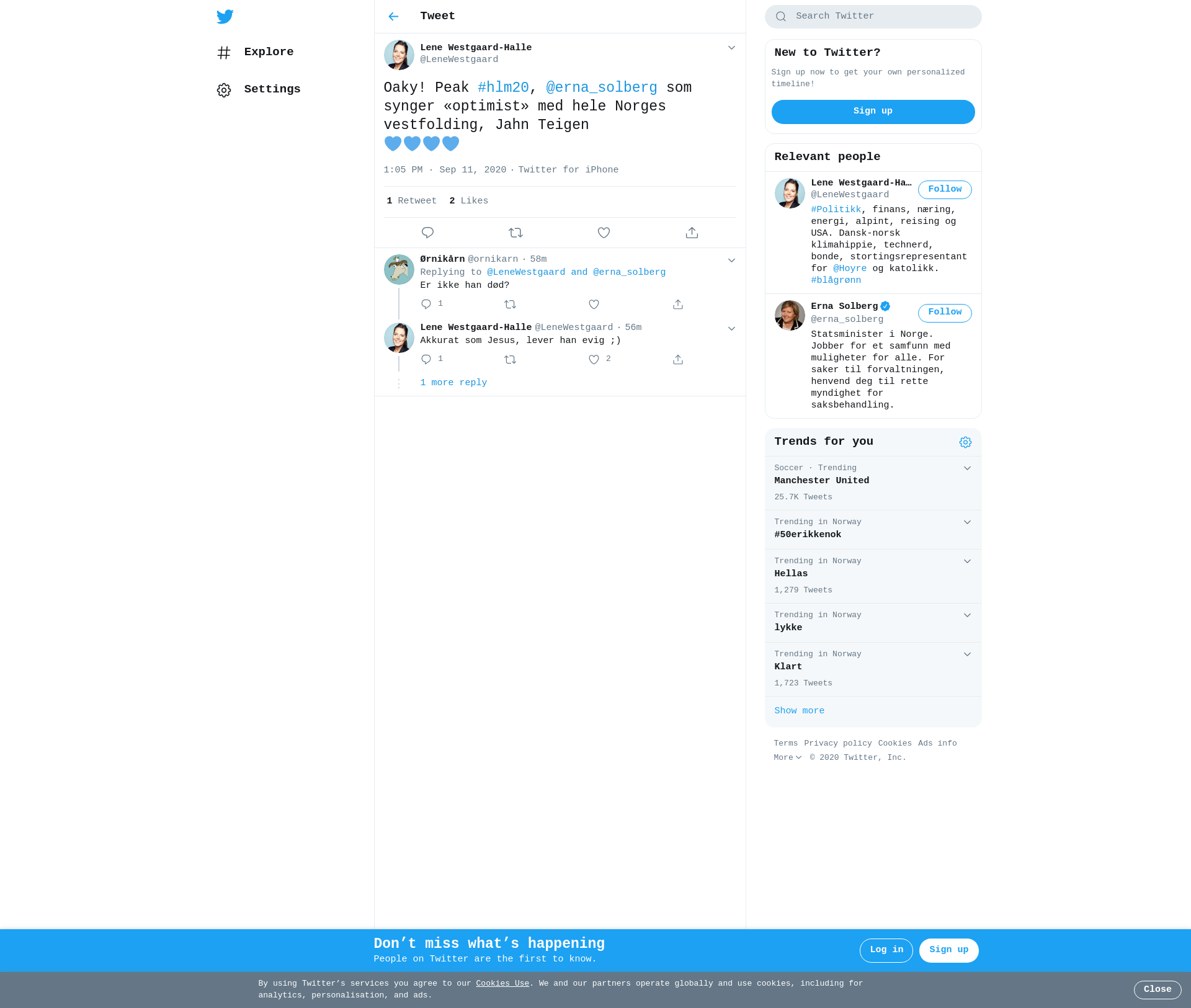
Task: Click Erna Solberg's verified badge
Action: pyautogui.click(x=885, y=306)
